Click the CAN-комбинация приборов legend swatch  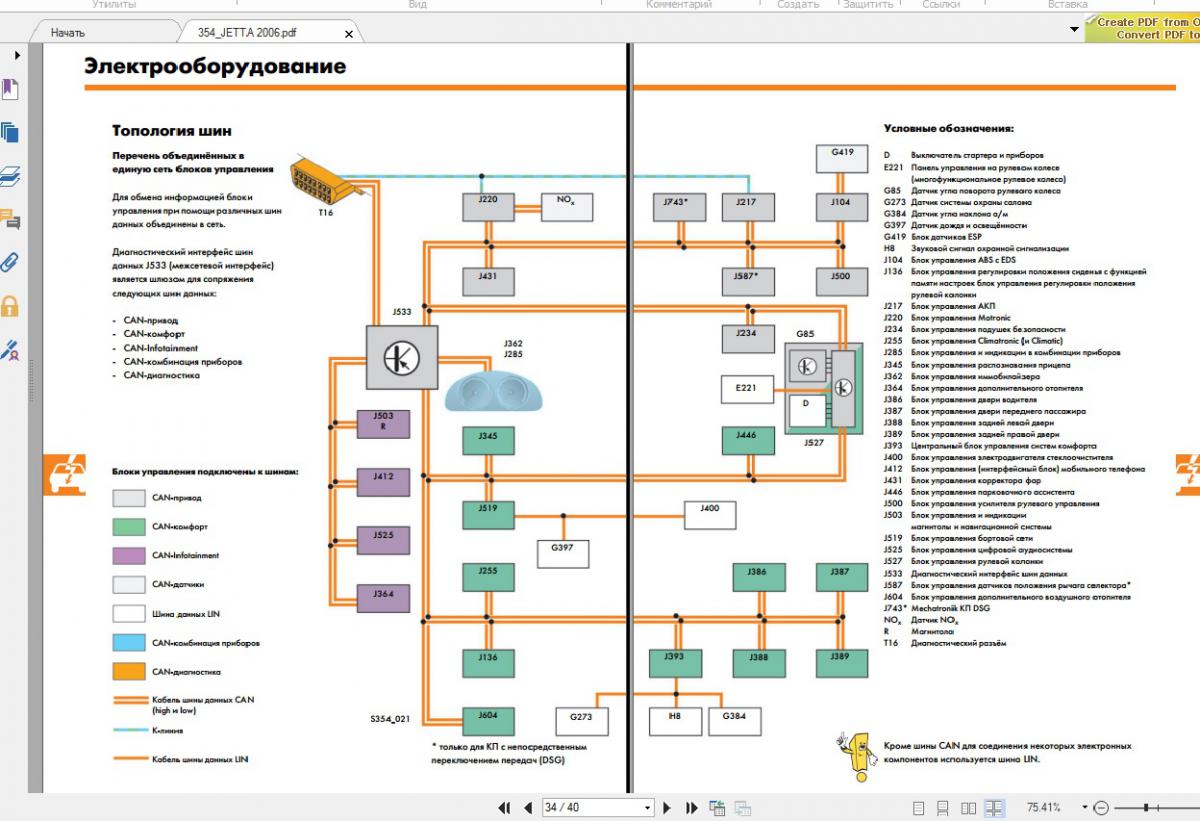click(129, 643)
